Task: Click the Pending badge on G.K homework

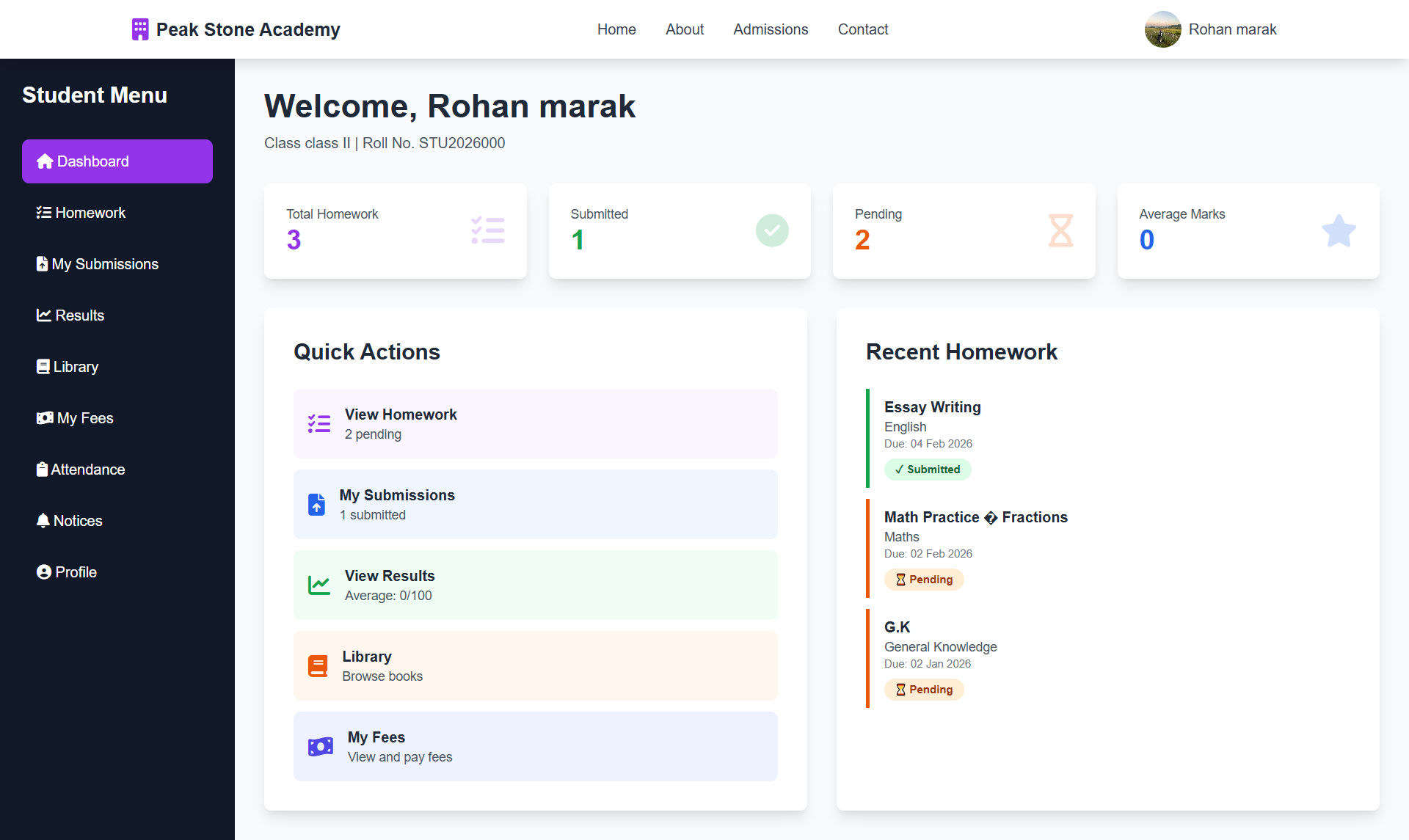Action: click(x=924, y=689)
